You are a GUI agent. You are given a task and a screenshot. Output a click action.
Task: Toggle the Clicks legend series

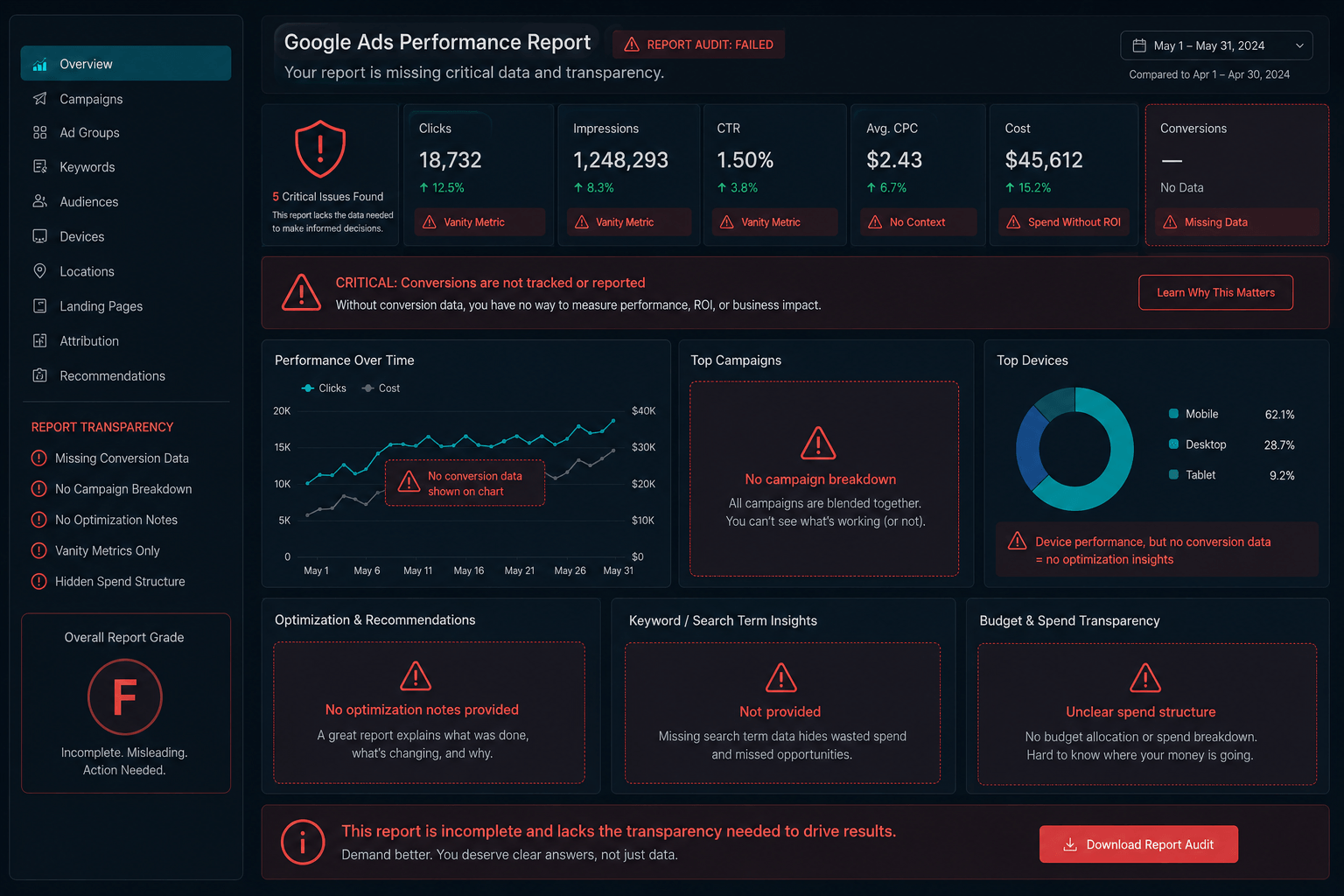coord(324,388)
